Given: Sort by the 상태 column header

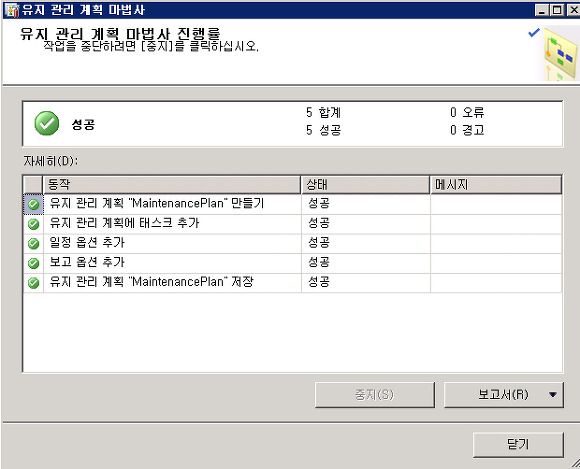Looking at the screenshot, I should tap(365, 185).
